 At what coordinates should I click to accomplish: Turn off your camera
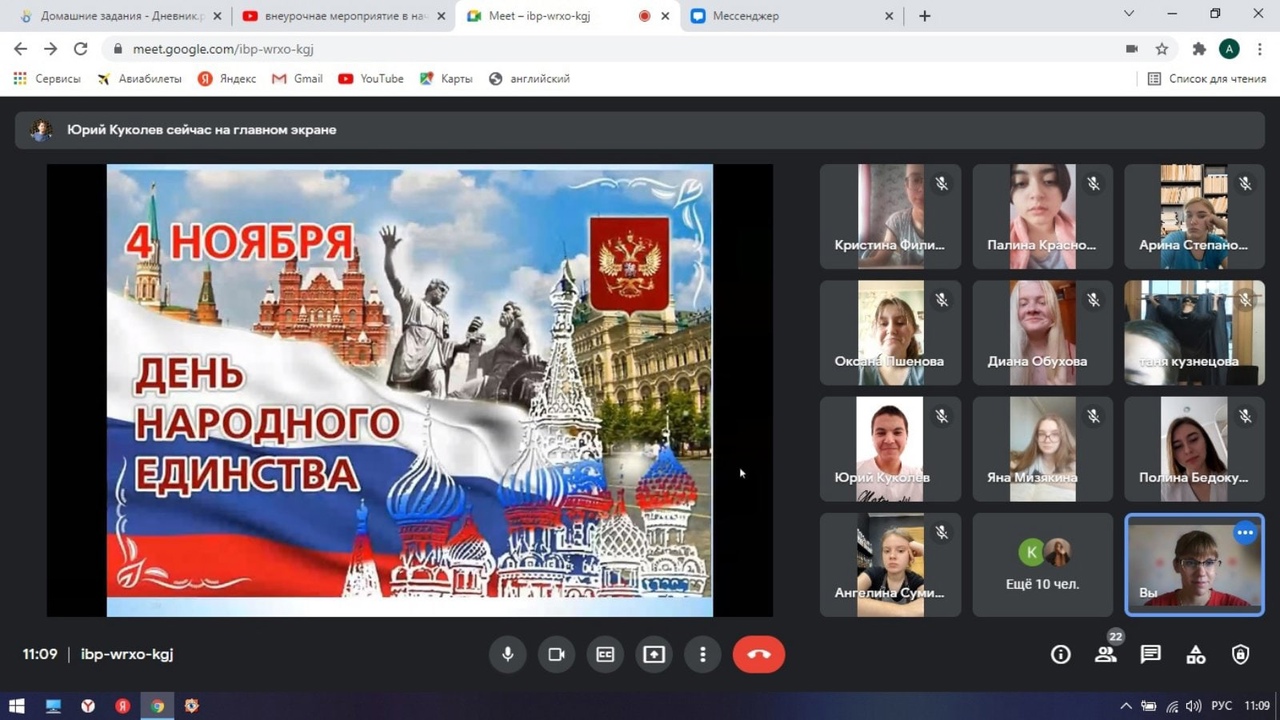point(555,654)
